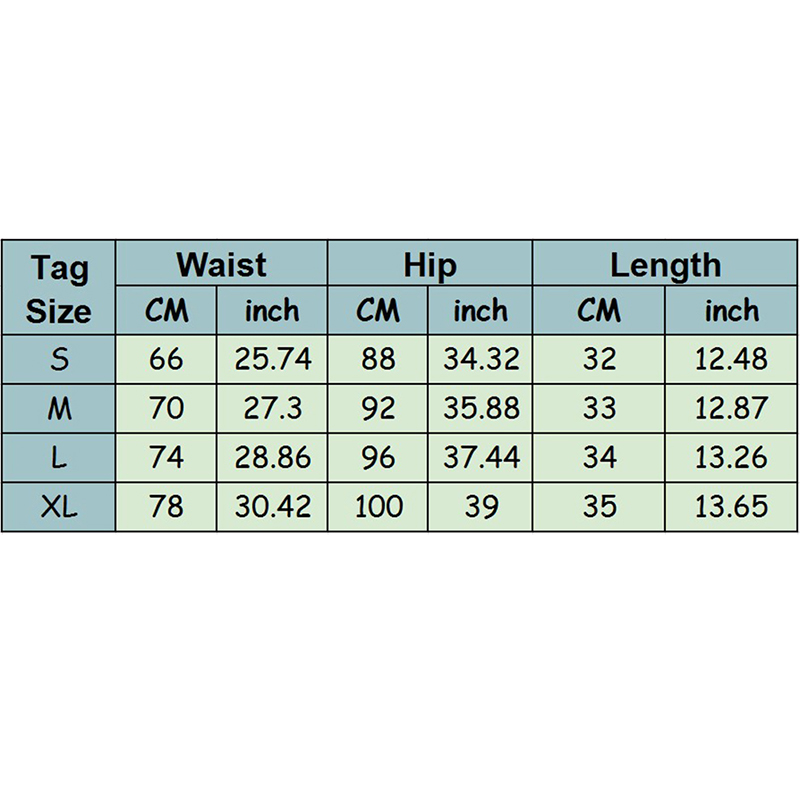Click the CM subheader under Waist
The image size is (800, 800).
pos(167,311)
